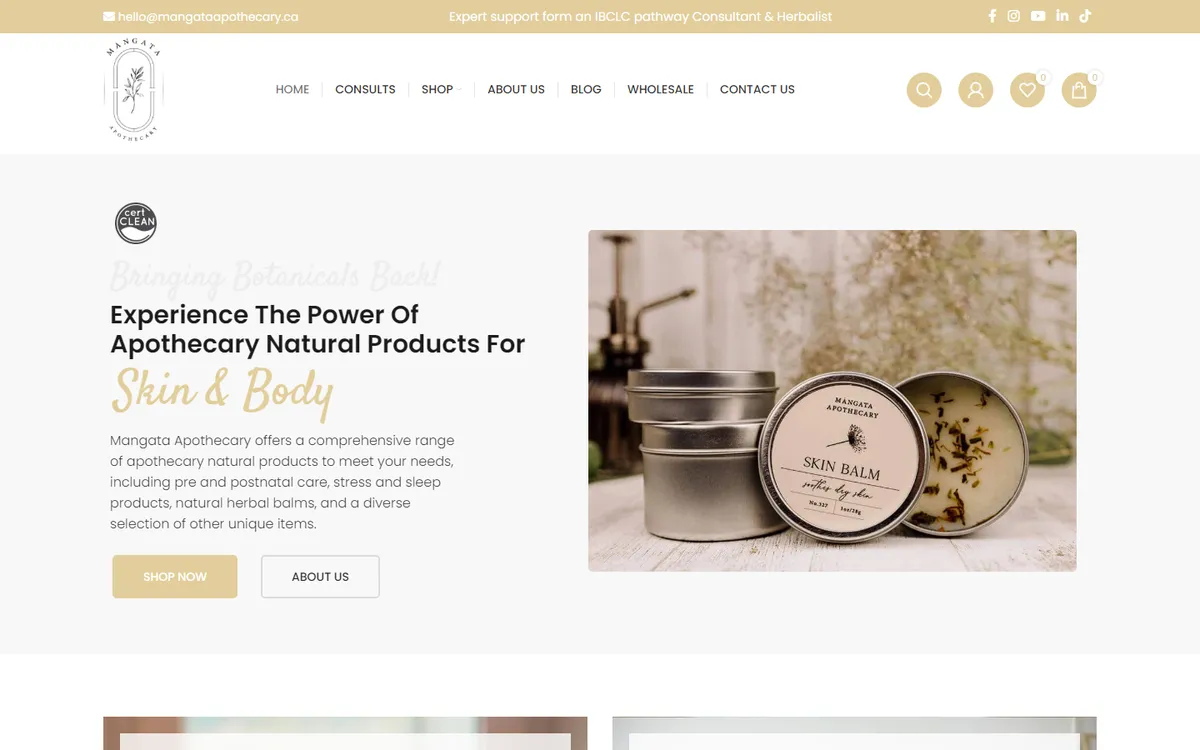
Task: Open the YouTube channel icon
Action: [1038, 16]
